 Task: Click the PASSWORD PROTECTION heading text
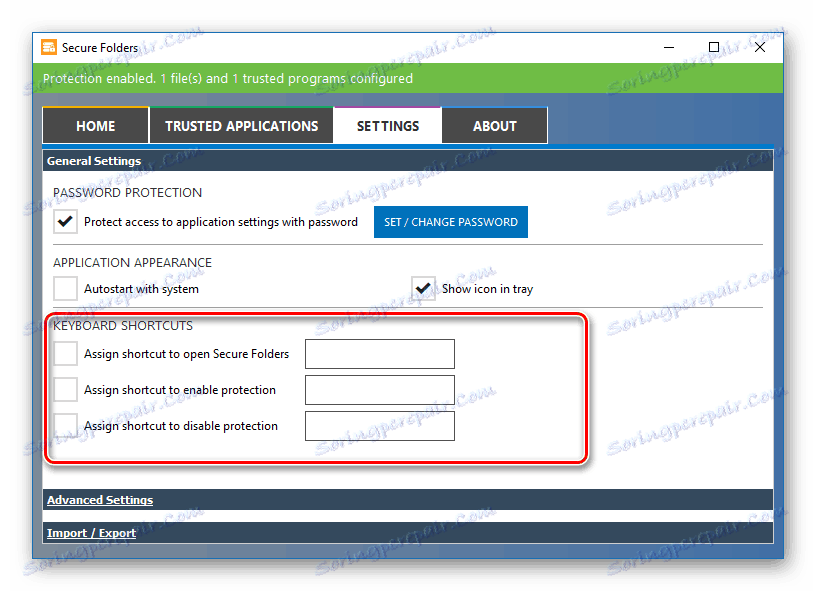pyautogui.click(x=128, y=192)
